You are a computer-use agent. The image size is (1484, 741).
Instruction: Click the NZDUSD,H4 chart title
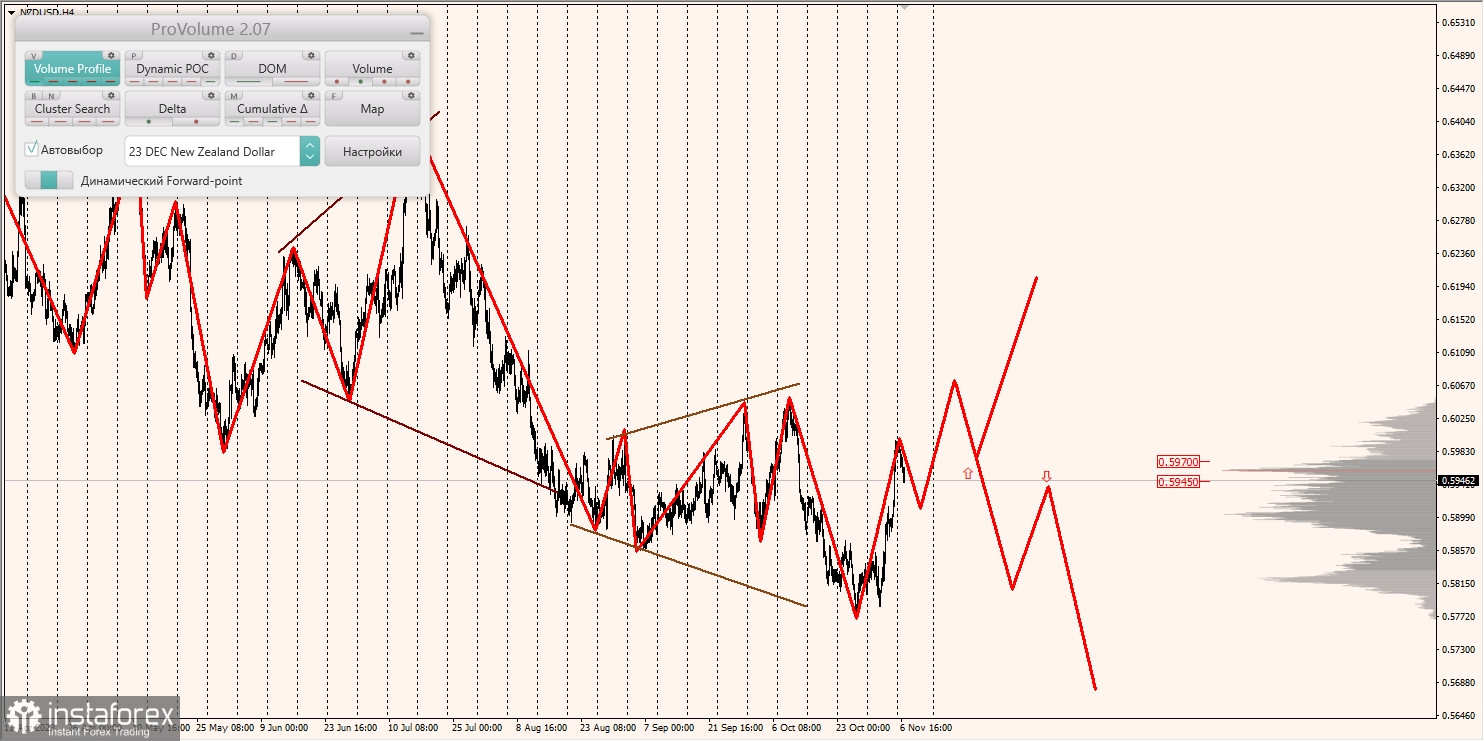pyautogui.click(x=47, y=13)
